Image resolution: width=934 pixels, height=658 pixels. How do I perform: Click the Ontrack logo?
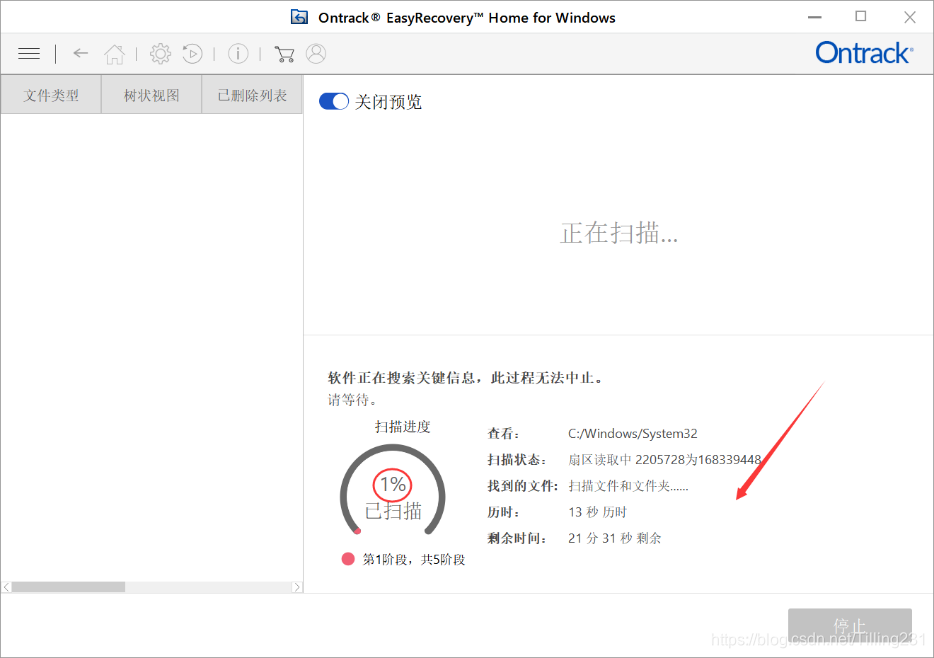[x=864, y=53]
